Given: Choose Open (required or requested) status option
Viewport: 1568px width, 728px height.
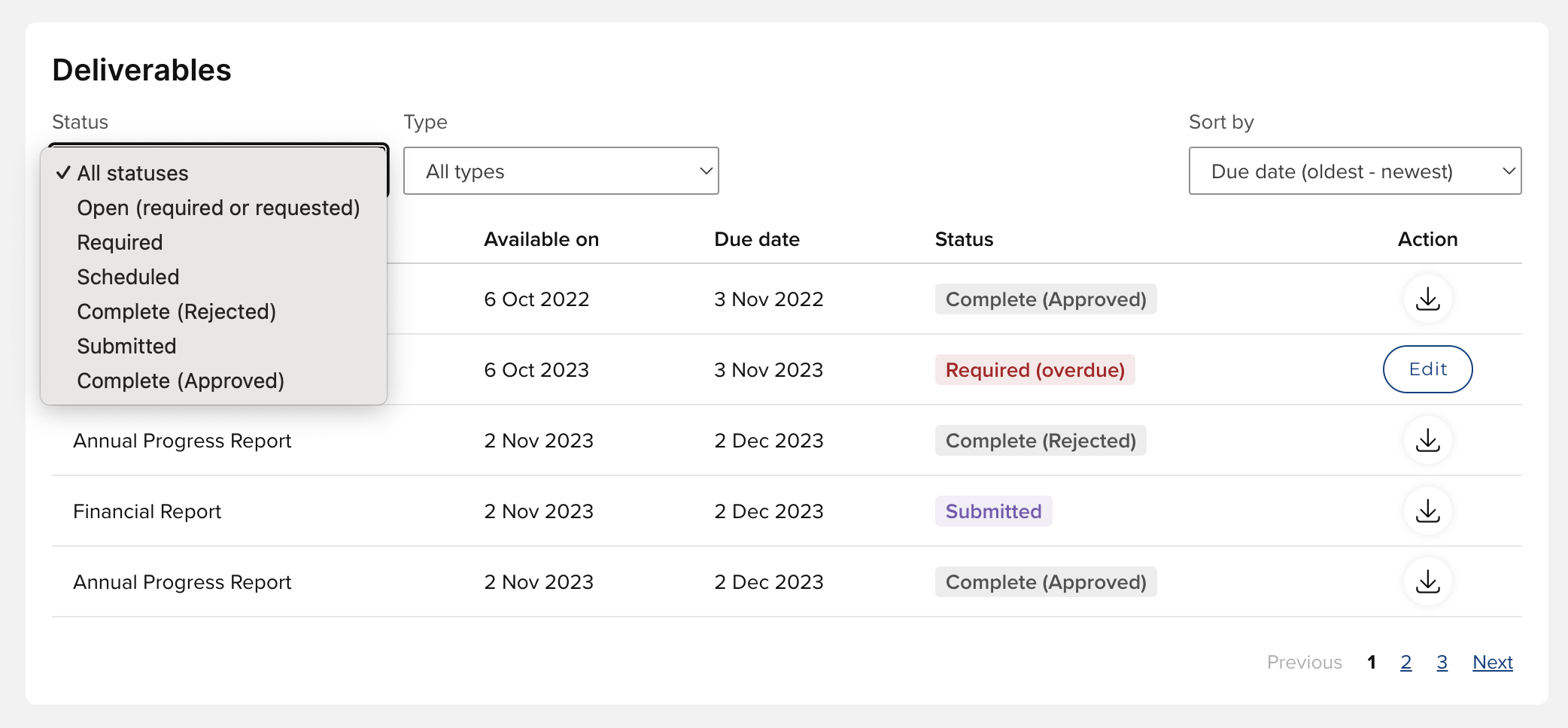Looking at the screenshot, I should pyautogui.click(x=218, y=208).
